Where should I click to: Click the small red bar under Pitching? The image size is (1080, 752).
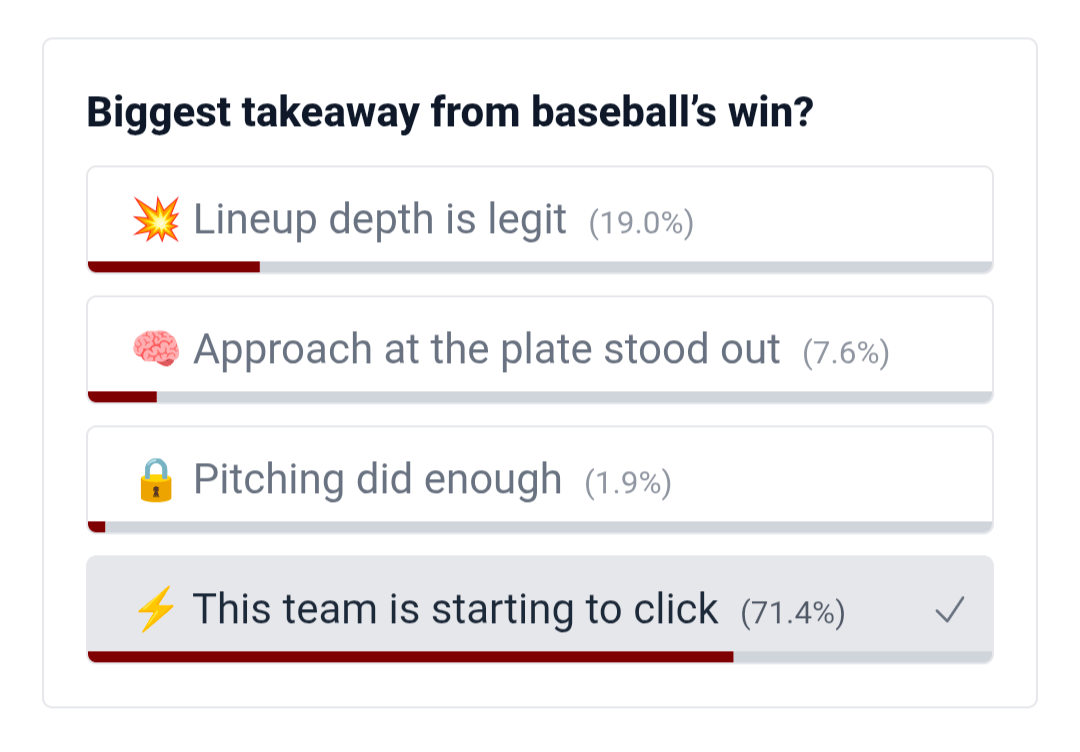coord(97,527)
